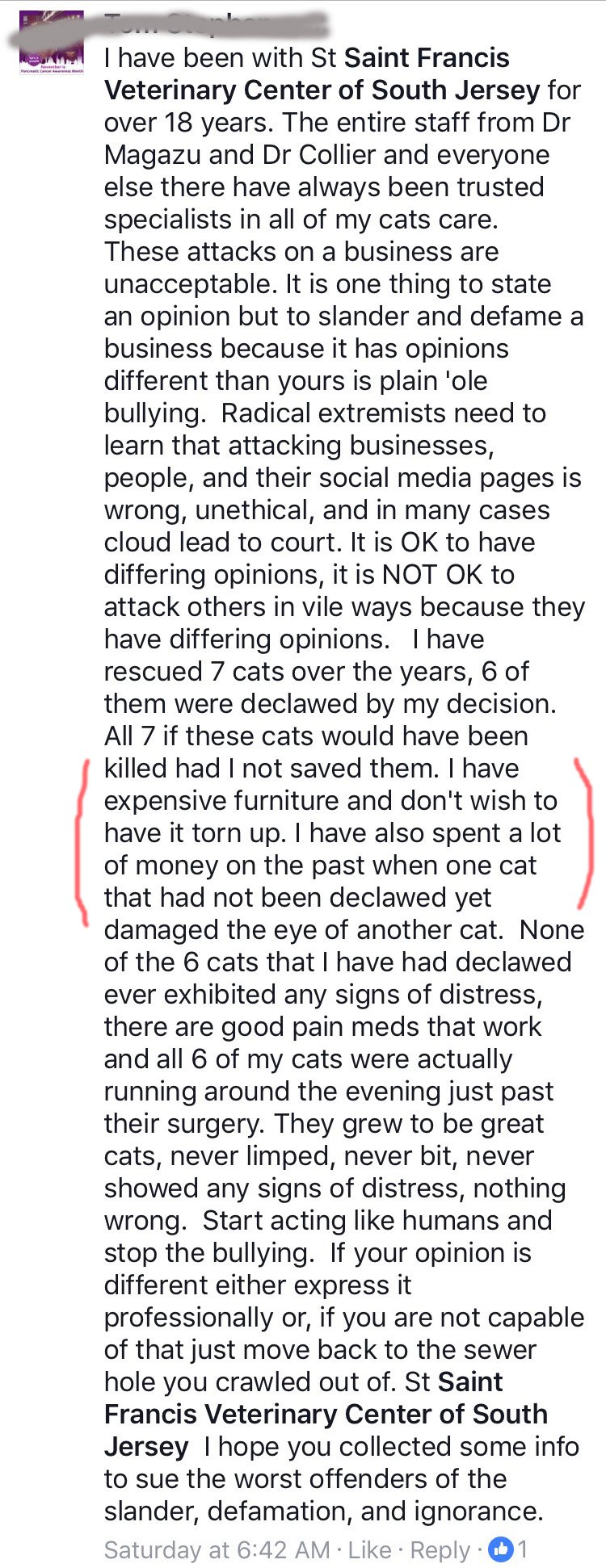Click the blue thumbs-up reaction icon
606x1568 pixels.
[501, 1549]
